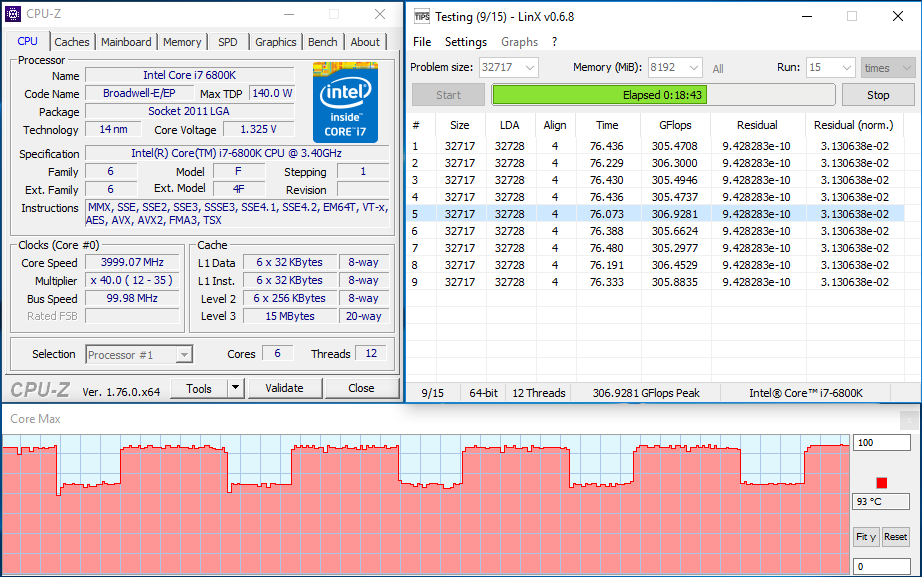The width and height of the screenshot is (922, 577).
Task: Click the Core Max temperature graph
Action: coord(426,505)
